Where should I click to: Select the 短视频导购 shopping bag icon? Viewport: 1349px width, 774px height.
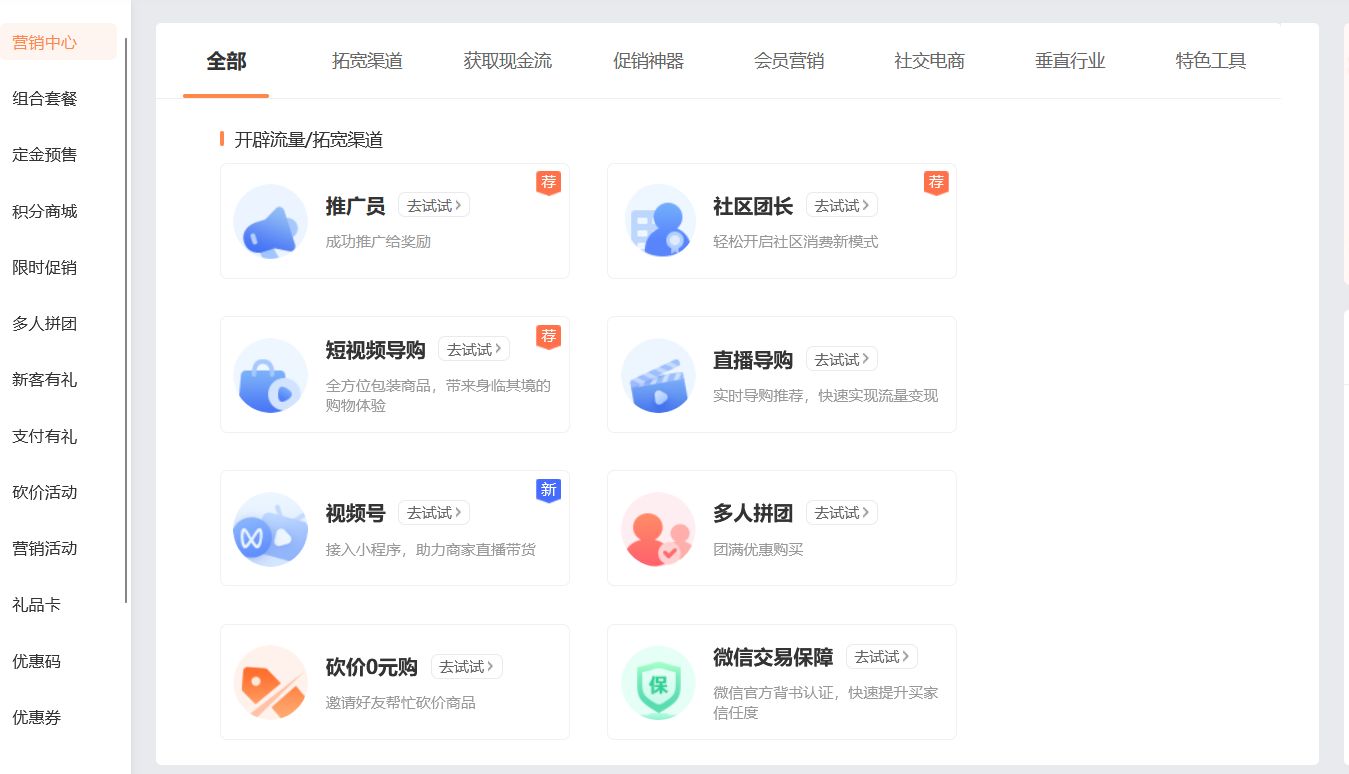(269, 375)
